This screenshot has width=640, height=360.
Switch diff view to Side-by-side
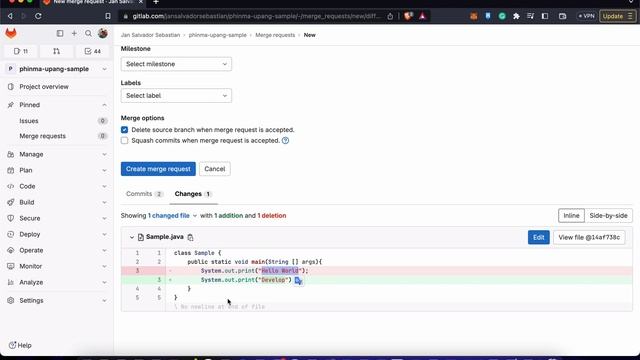click(608, 216)
